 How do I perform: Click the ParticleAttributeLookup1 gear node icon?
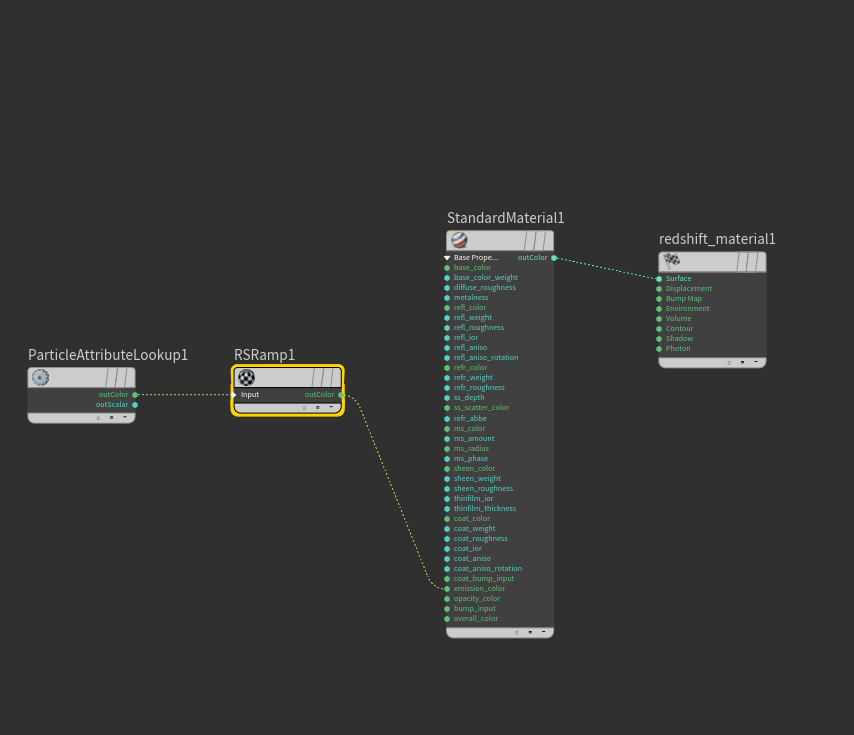(x=40, y=377)
